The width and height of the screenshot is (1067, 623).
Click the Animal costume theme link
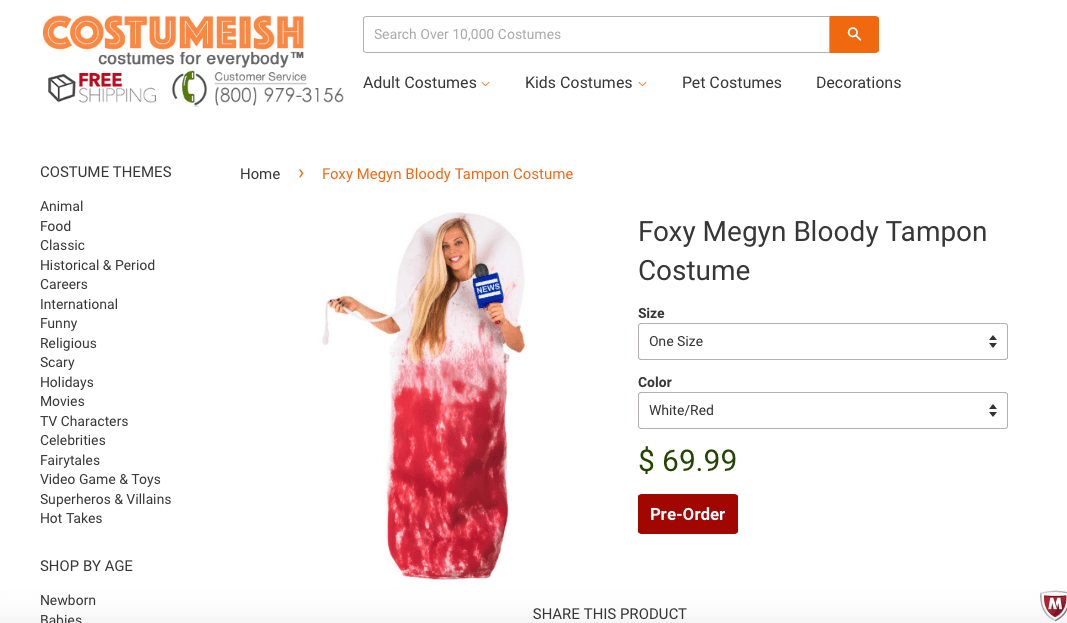[61, 206]
